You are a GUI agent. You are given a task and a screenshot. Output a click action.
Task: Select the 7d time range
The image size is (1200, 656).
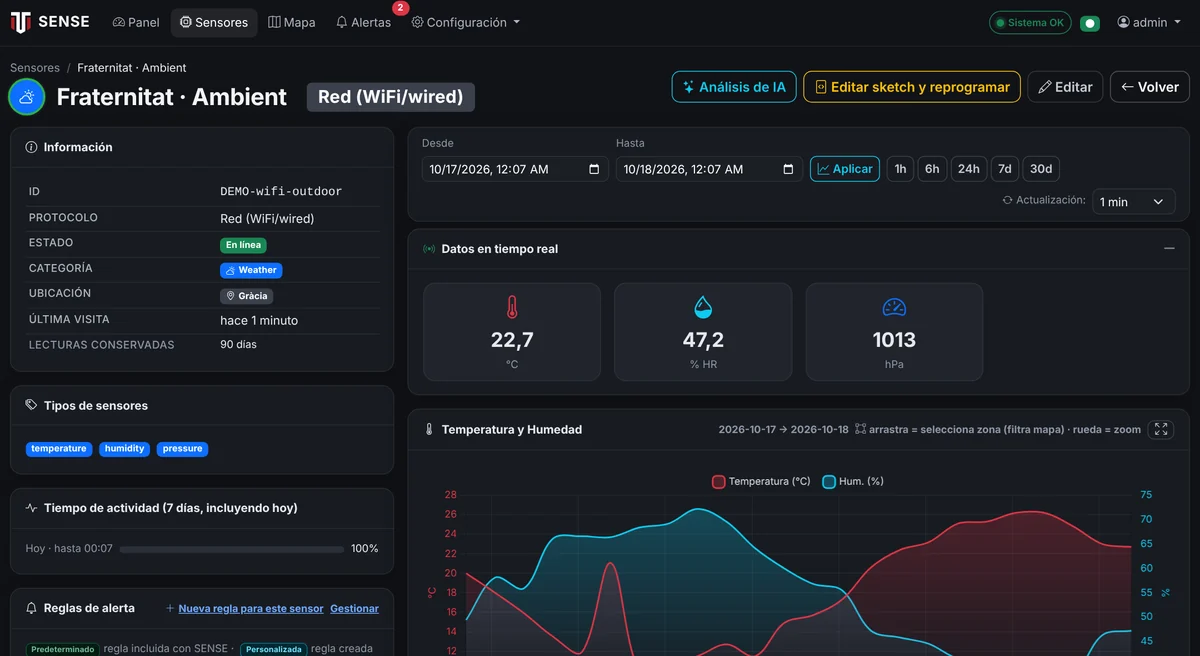tap(1005, 169)
